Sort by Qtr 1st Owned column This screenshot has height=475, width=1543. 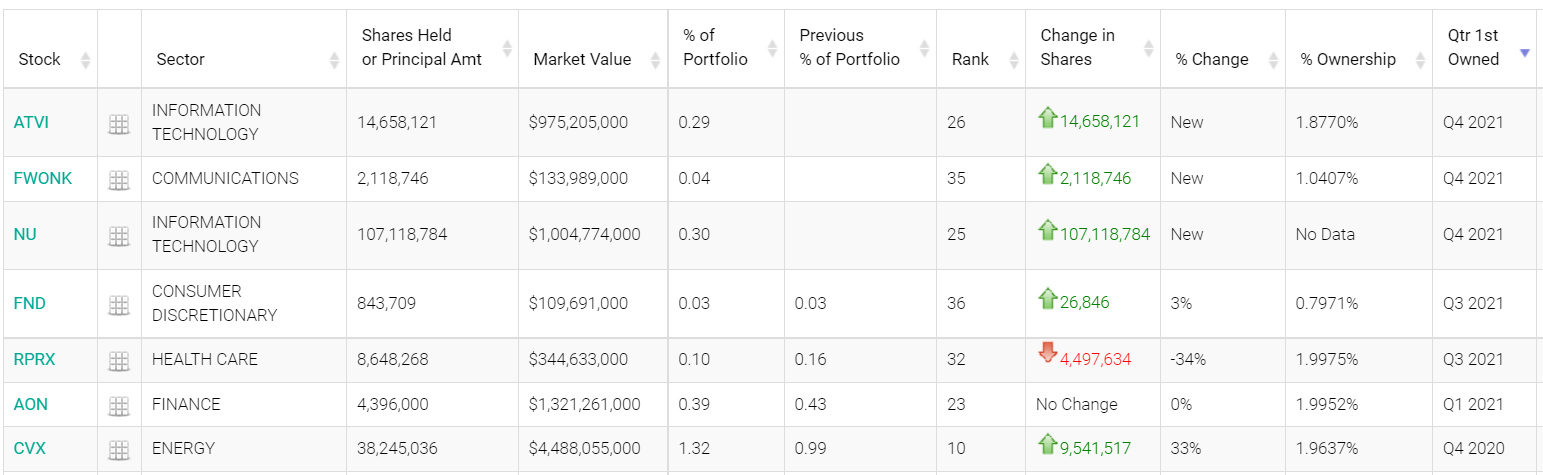[x=1473, y=48]
